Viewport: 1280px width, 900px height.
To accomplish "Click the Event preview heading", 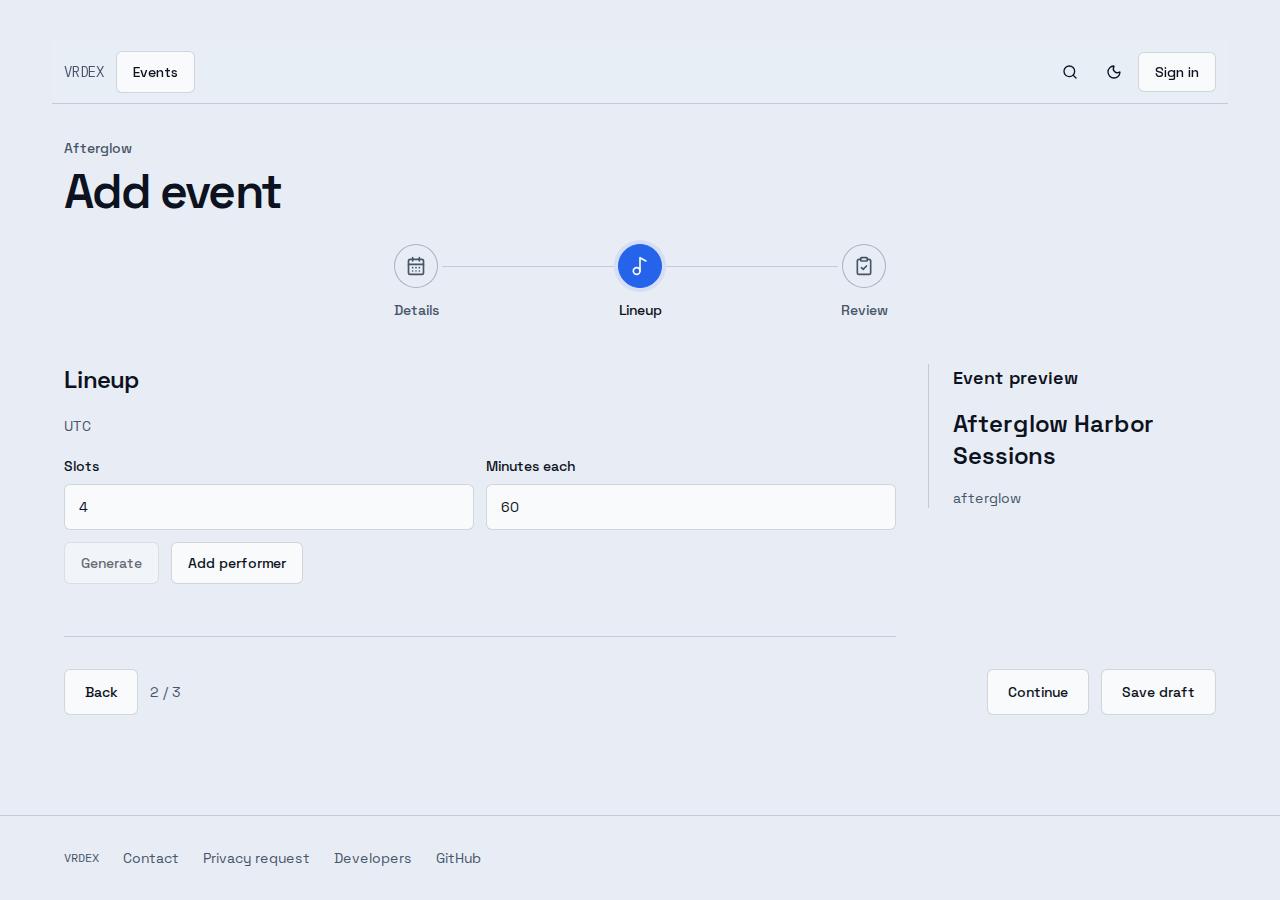I will pos(1015,378).
